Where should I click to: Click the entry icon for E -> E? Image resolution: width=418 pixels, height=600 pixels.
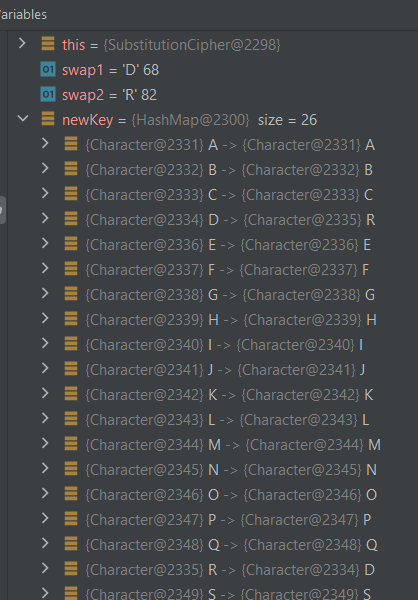click(x=71, y=244)
